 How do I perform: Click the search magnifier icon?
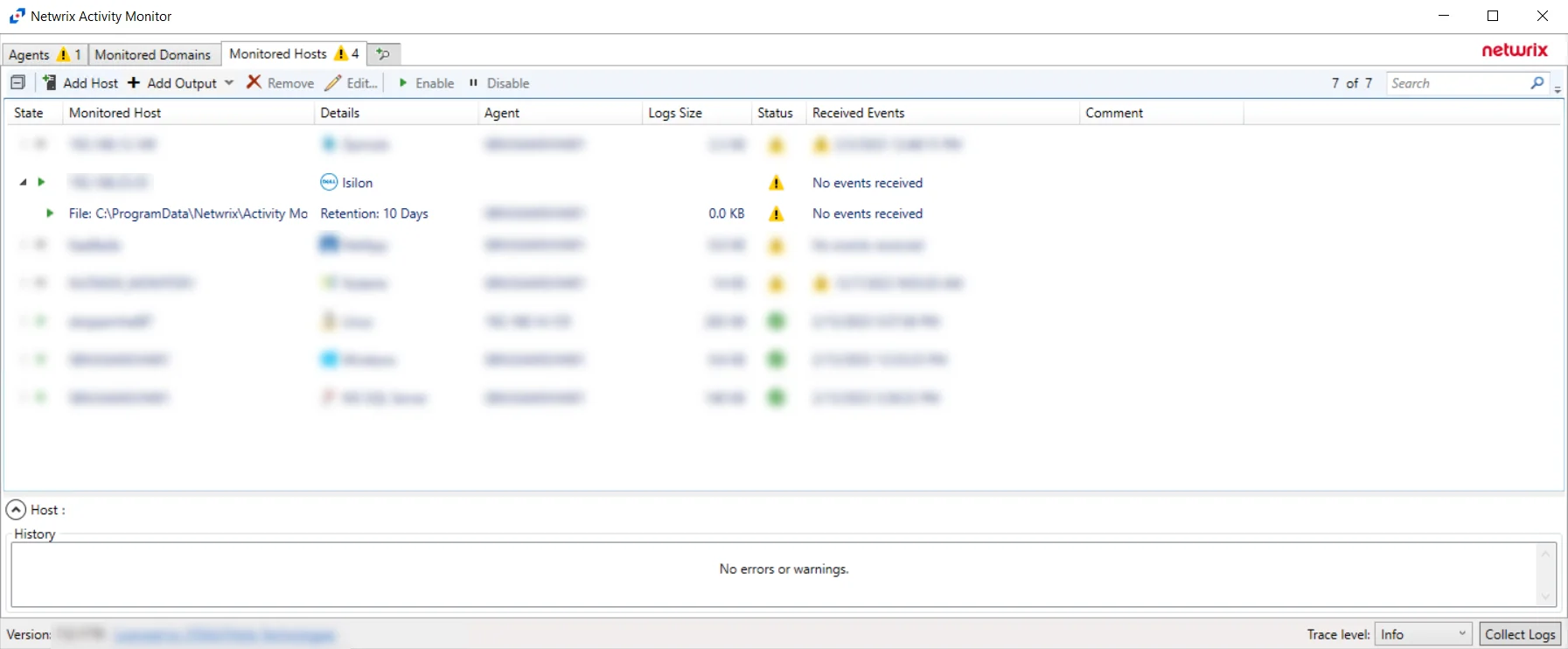click(x=1537, y=83)
